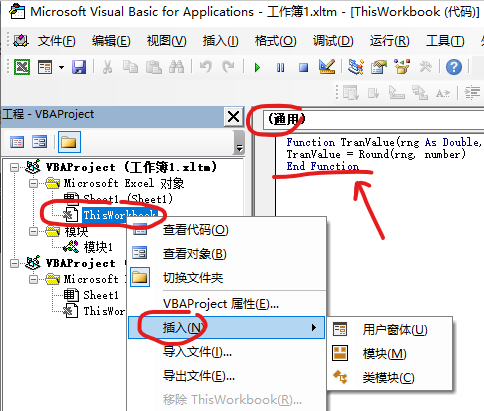Choose 切换文件夹 in context menu
The height and width of the screenshot is (411, 484).
tap(227, 278)
